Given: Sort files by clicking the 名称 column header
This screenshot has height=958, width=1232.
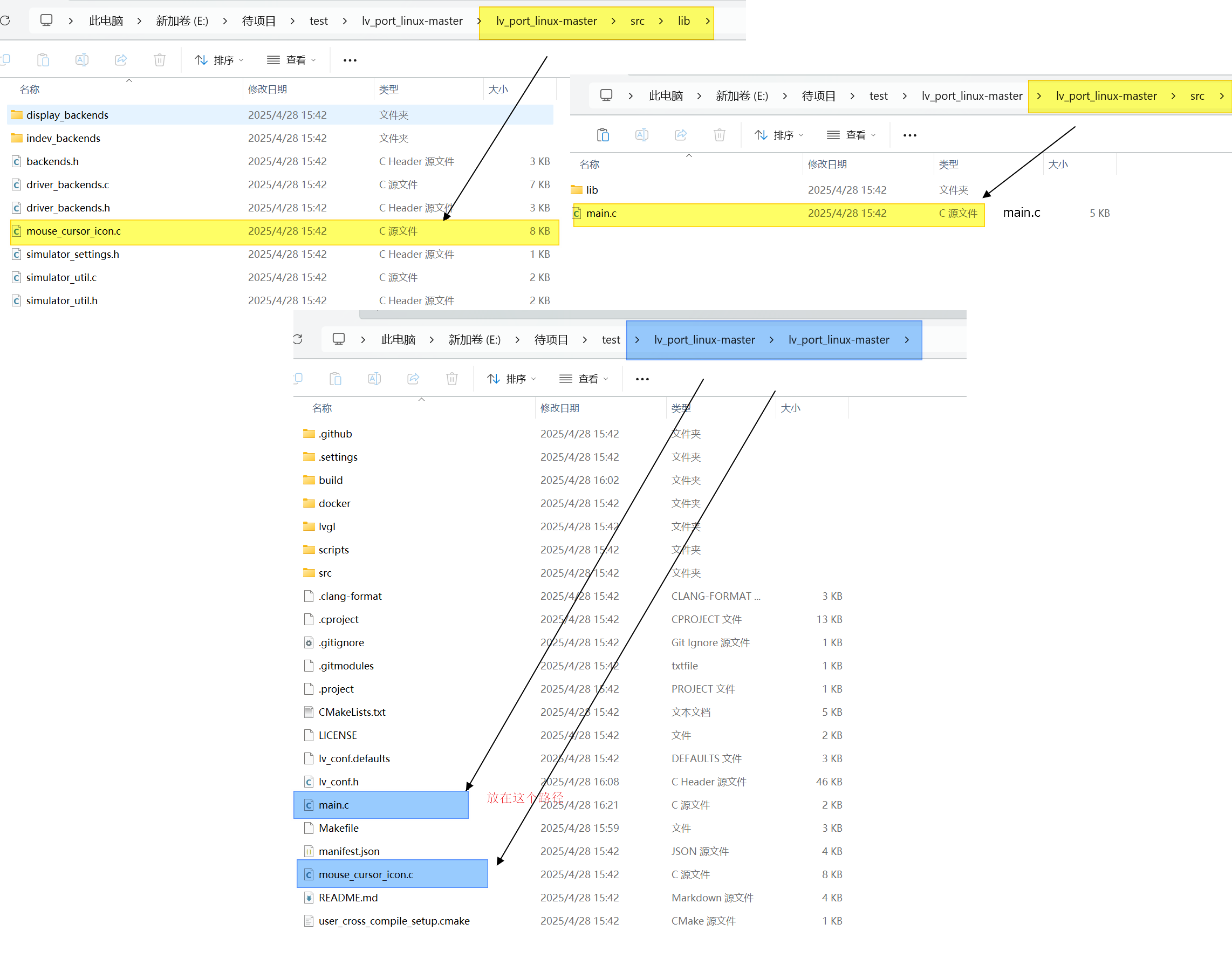Looking at the screenshot, I should tap(29, 89).
